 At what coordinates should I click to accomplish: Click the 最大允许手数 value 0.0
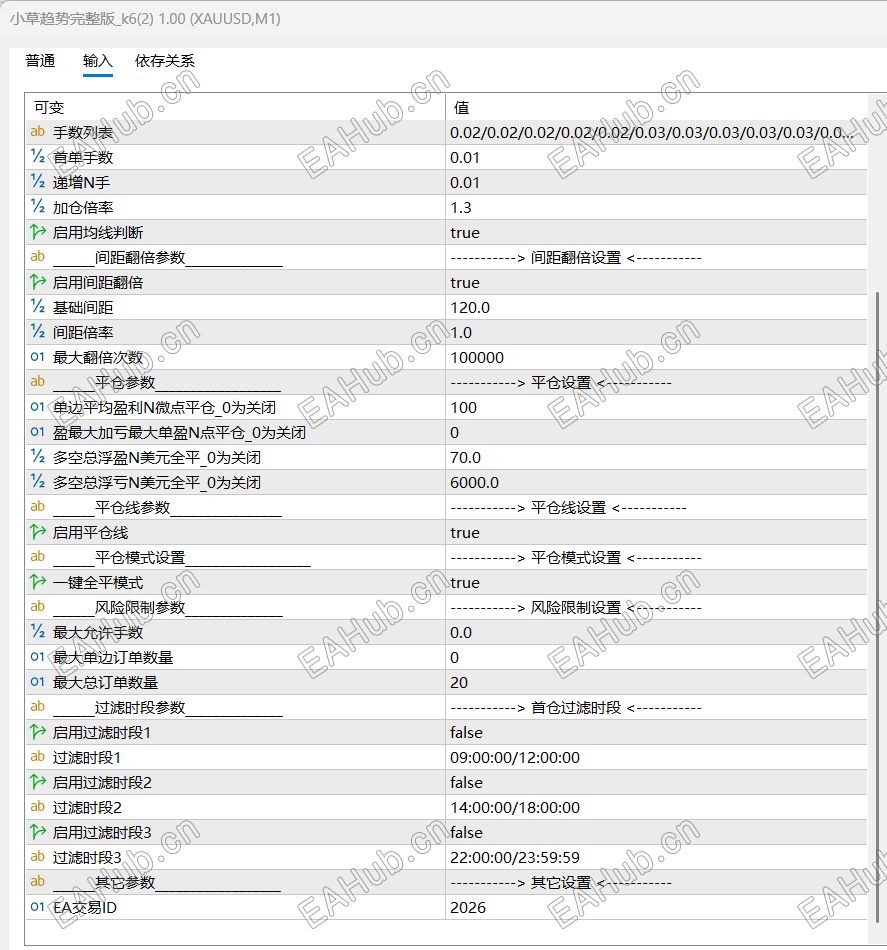(x=461, y=633)
